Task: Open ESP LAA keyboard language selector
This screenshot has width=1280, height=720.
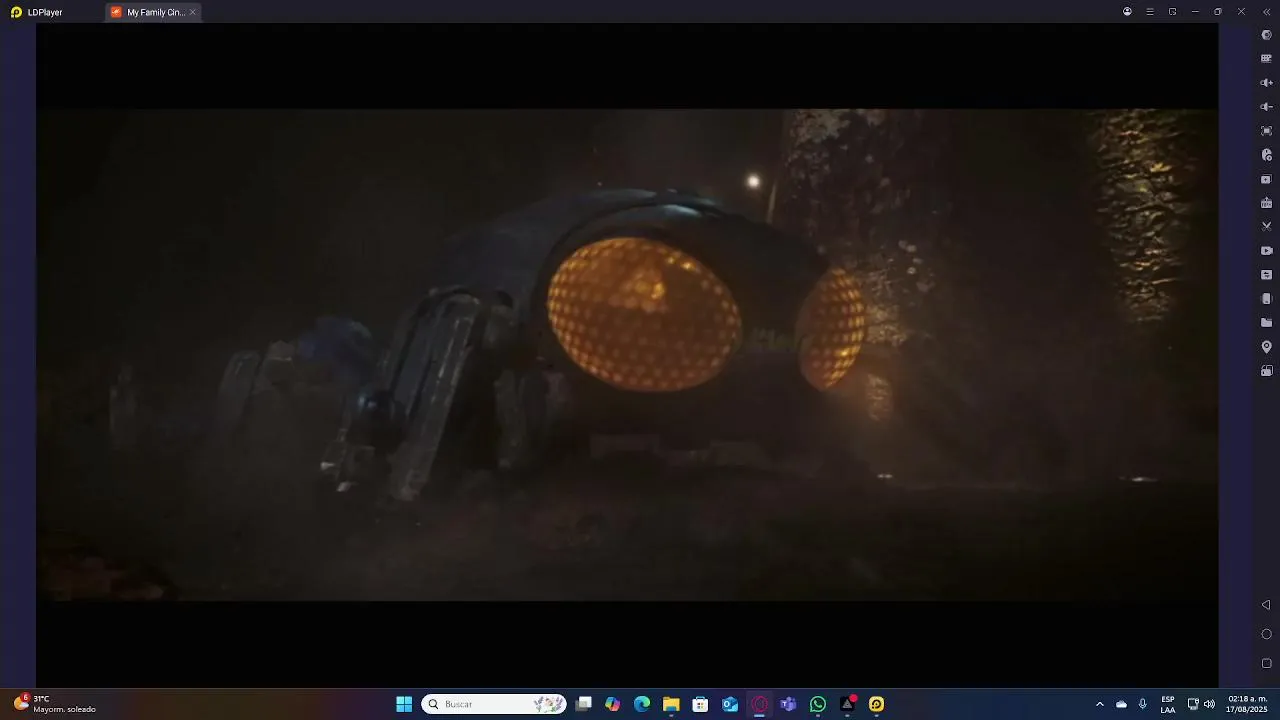Action: point(1168,704)
